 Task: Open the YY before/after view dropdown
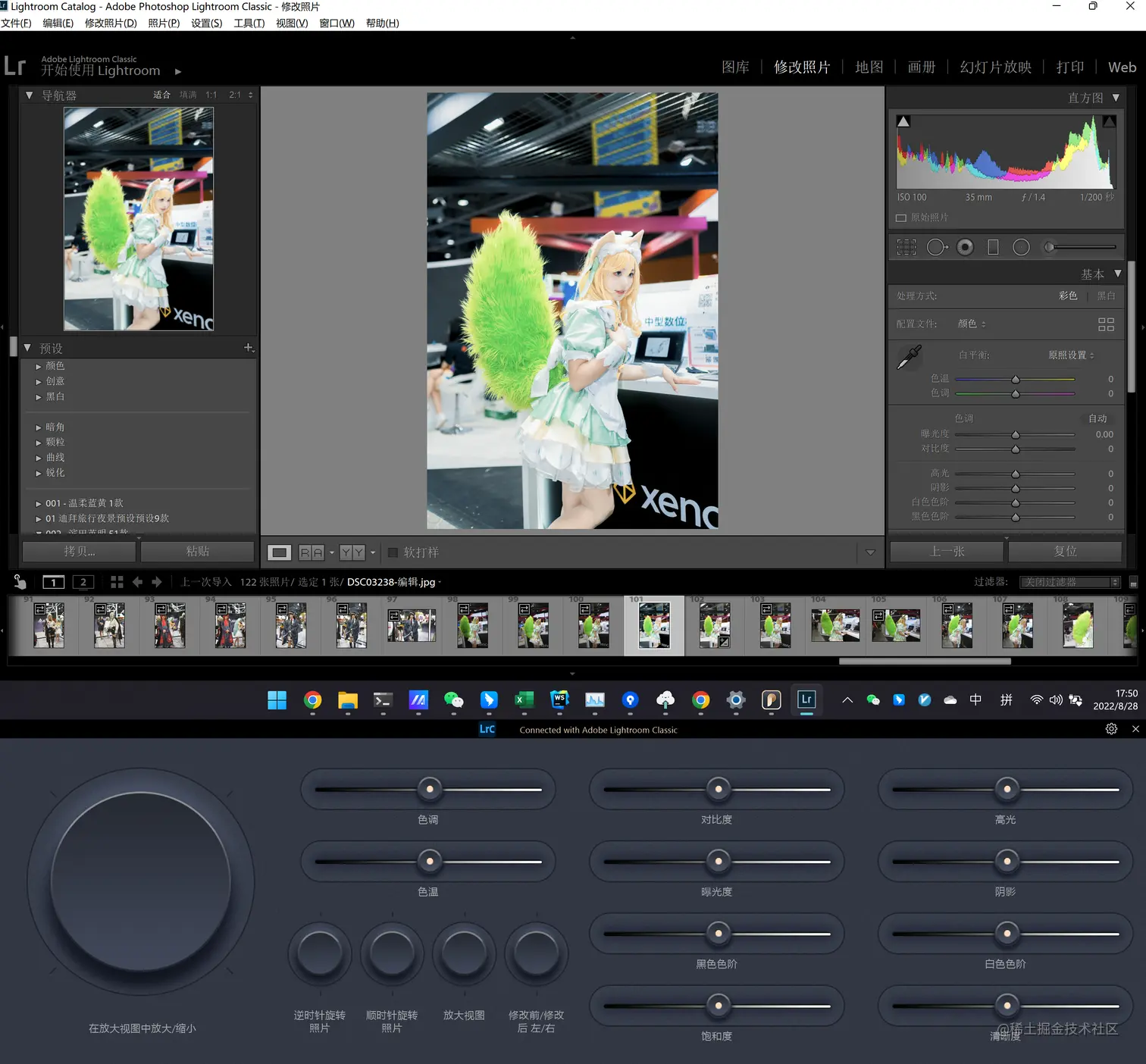point(372,552)
